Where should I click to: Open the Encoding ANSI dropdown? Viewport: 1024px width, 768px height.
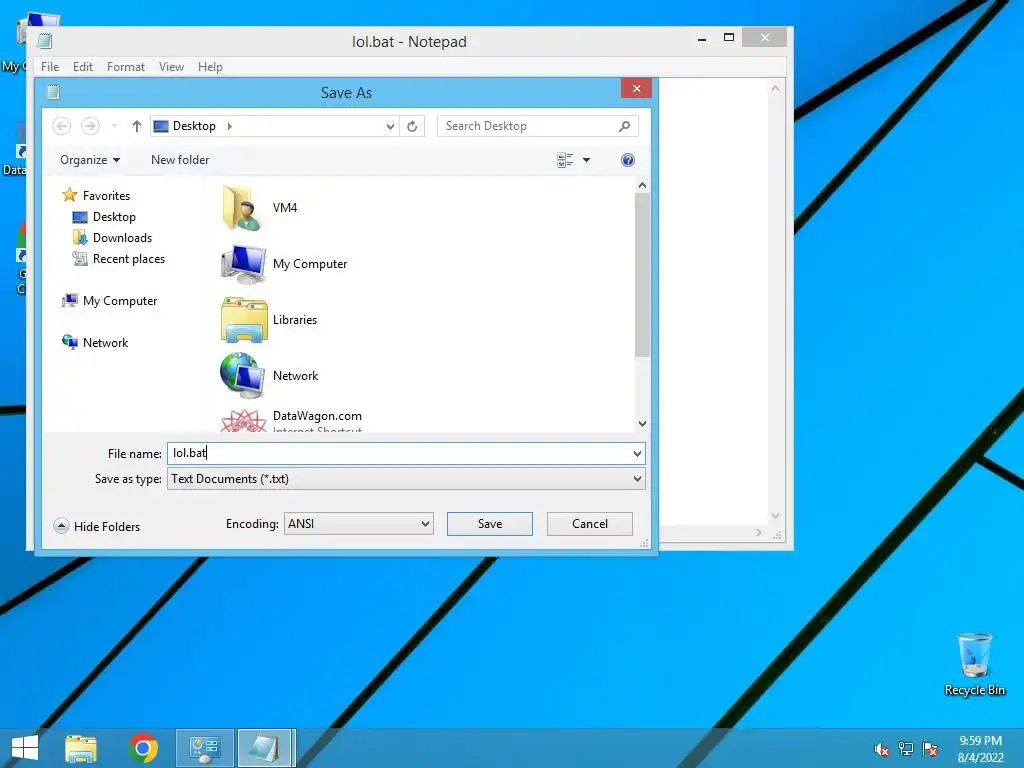(x=359, y=524)
